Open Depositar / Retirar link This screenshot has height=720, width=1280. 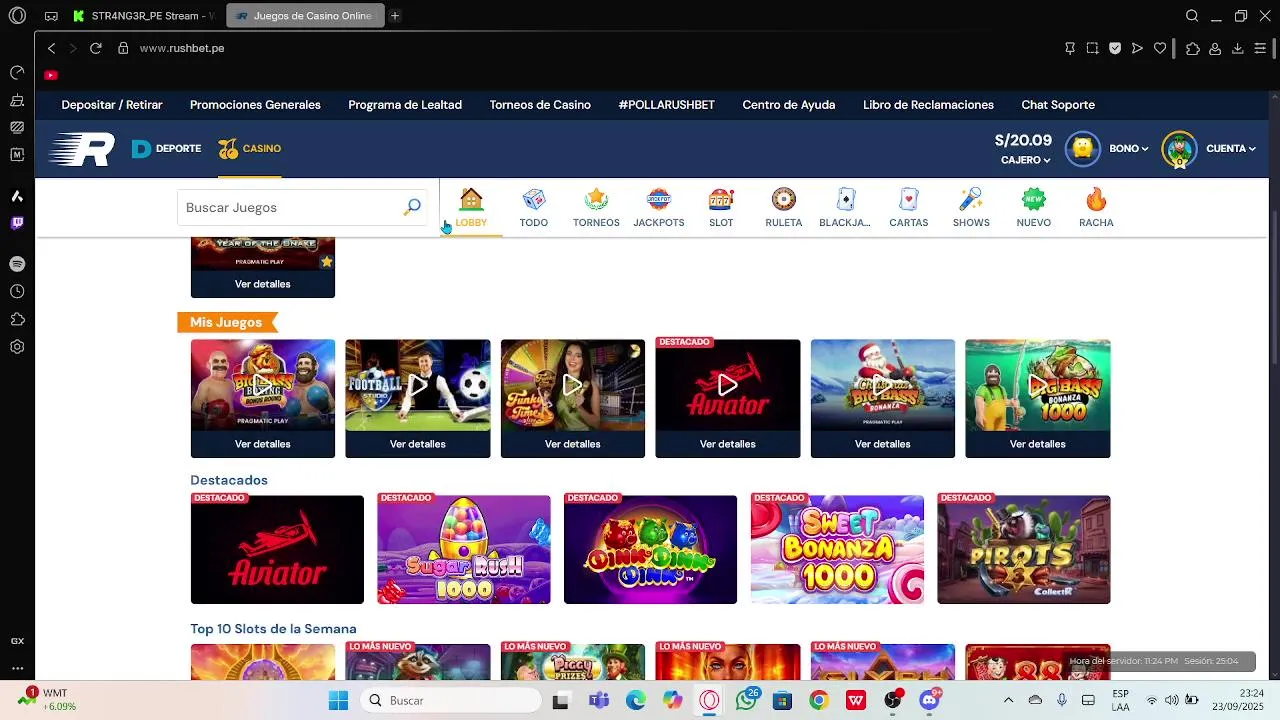click(112, 105)
